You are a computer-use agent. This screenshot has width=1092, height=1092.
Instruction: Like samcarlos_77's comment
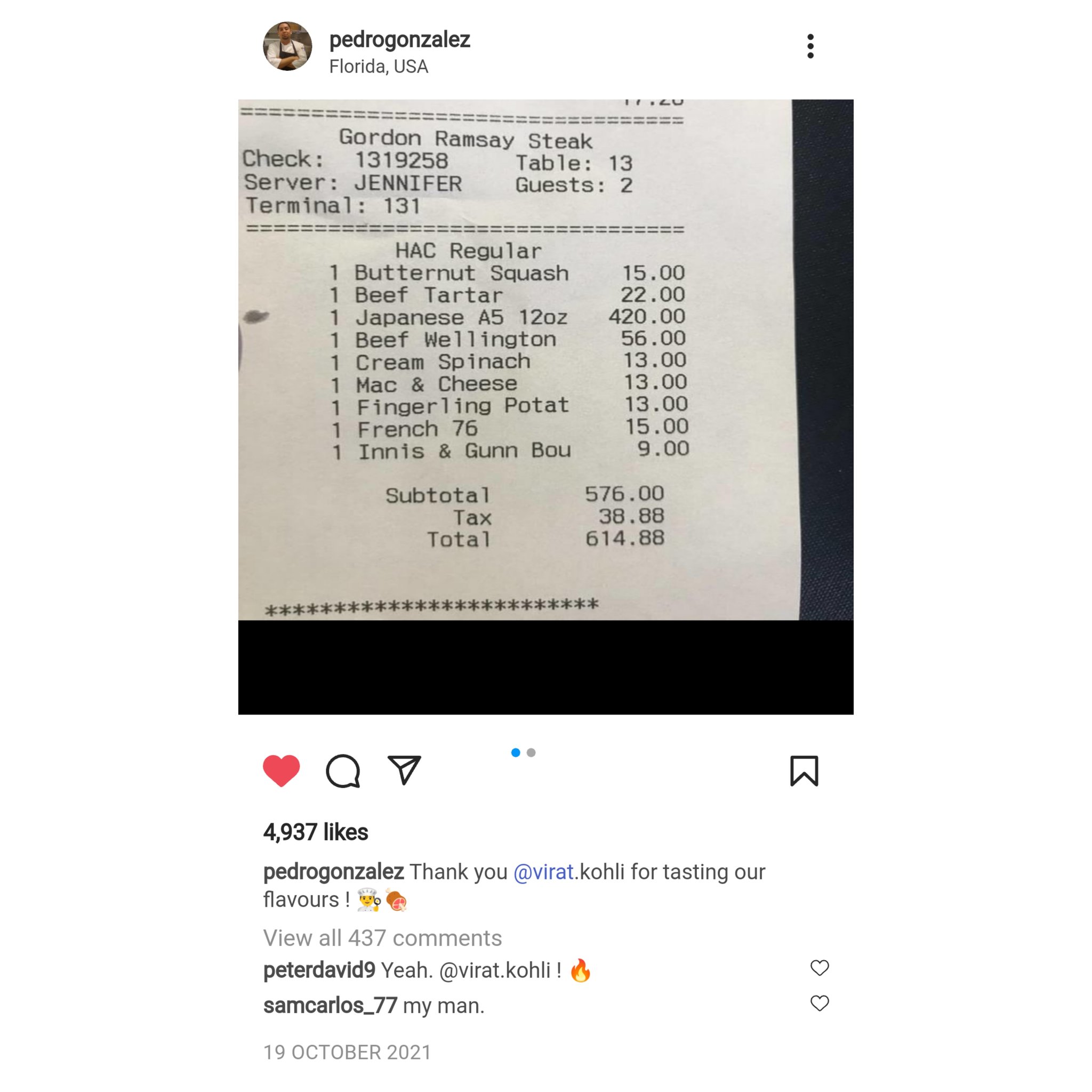820,1003
